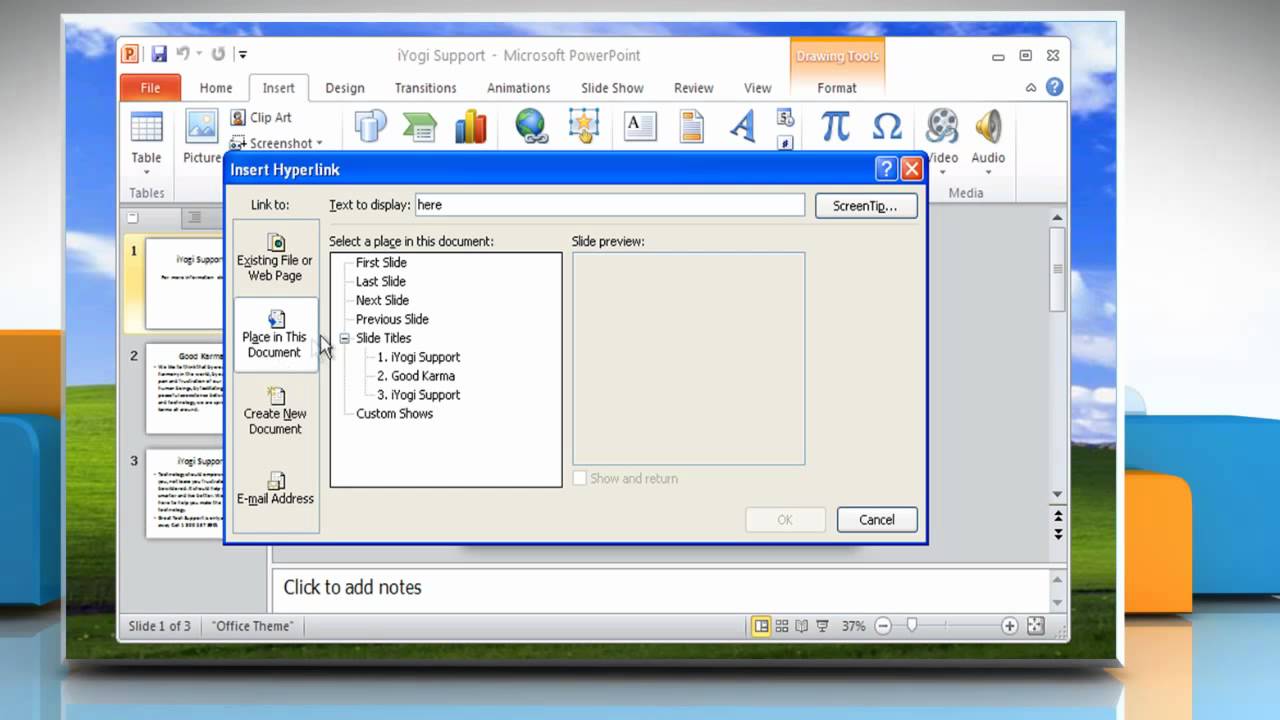Select slide title 2. Good Karma
This screenshot has height=720, width=1280.
[415, 376]
